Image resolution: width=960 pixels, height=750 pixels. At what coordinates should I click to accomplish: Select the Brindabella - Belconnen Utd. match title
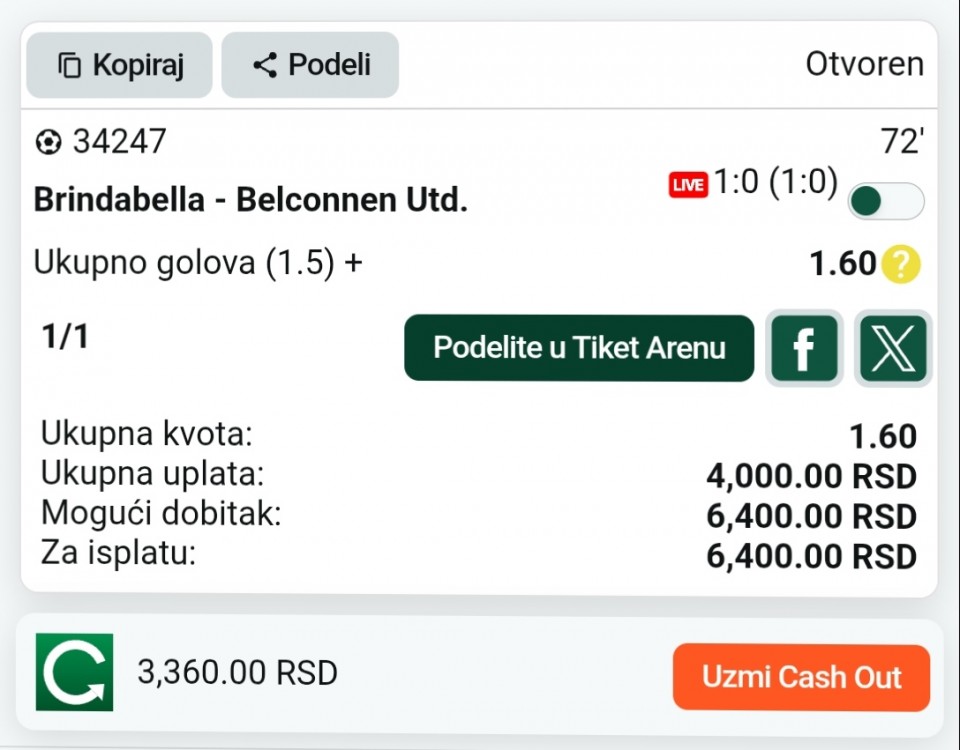pyautogui.click(x=250, y=200)
